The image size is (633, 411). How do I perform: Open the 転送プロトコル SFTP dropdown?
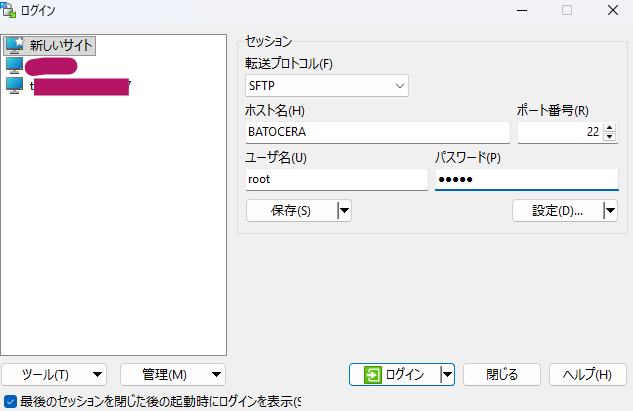coord(327,85)
